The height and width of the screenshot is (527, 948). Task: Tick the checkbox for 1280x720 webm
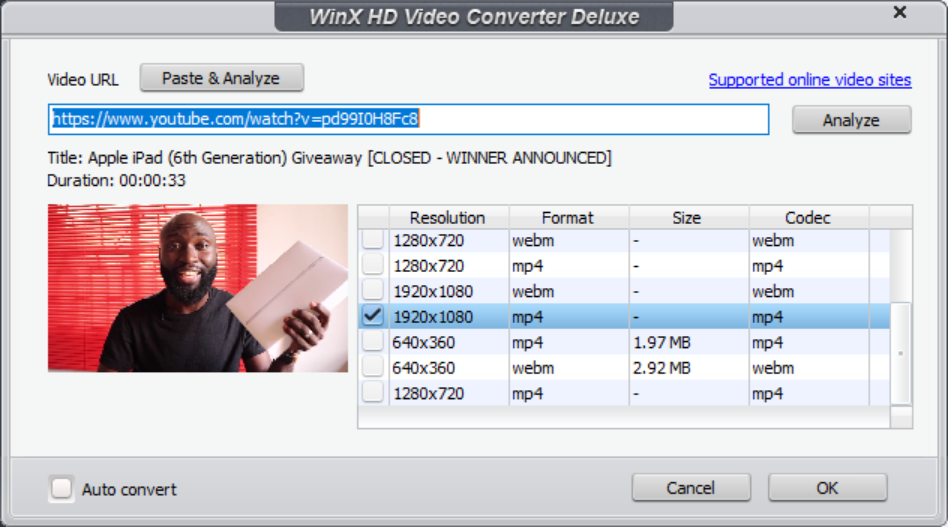point(372,240)
